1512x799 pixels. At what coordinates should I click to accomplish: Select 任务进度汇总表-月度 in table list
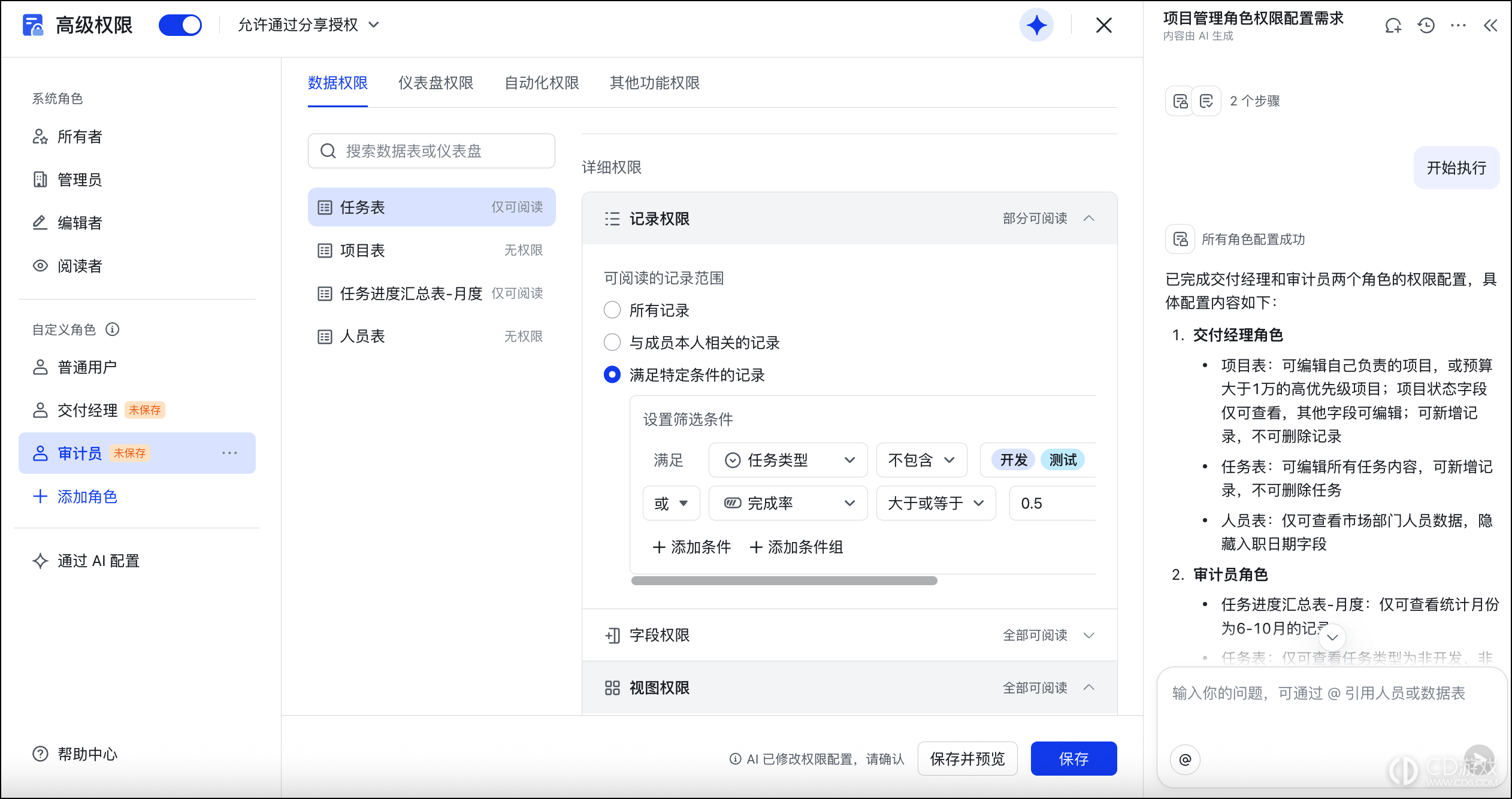coord(431,293)
